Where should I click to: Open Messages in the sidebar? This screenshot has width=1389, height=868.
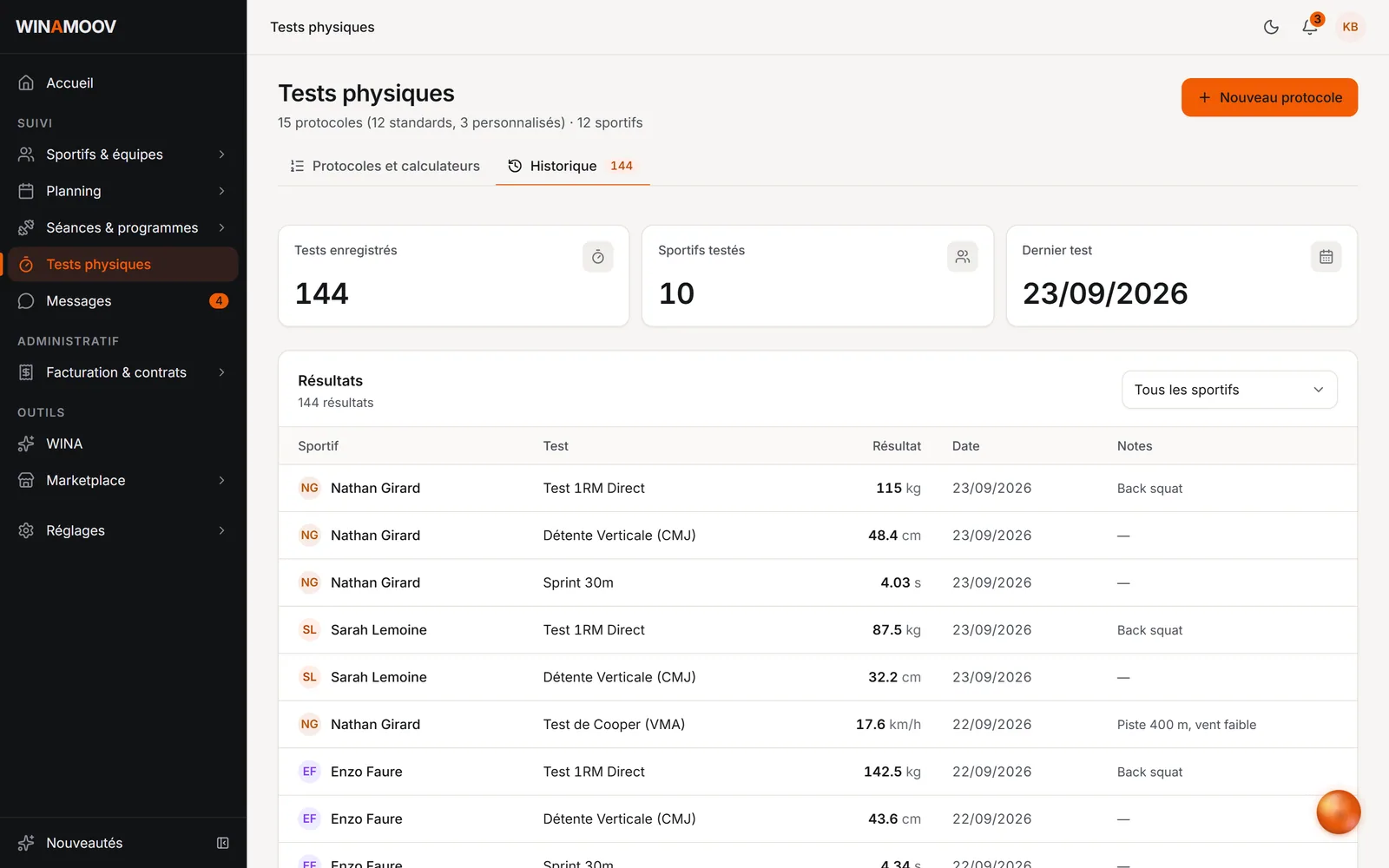coord(123,301)
